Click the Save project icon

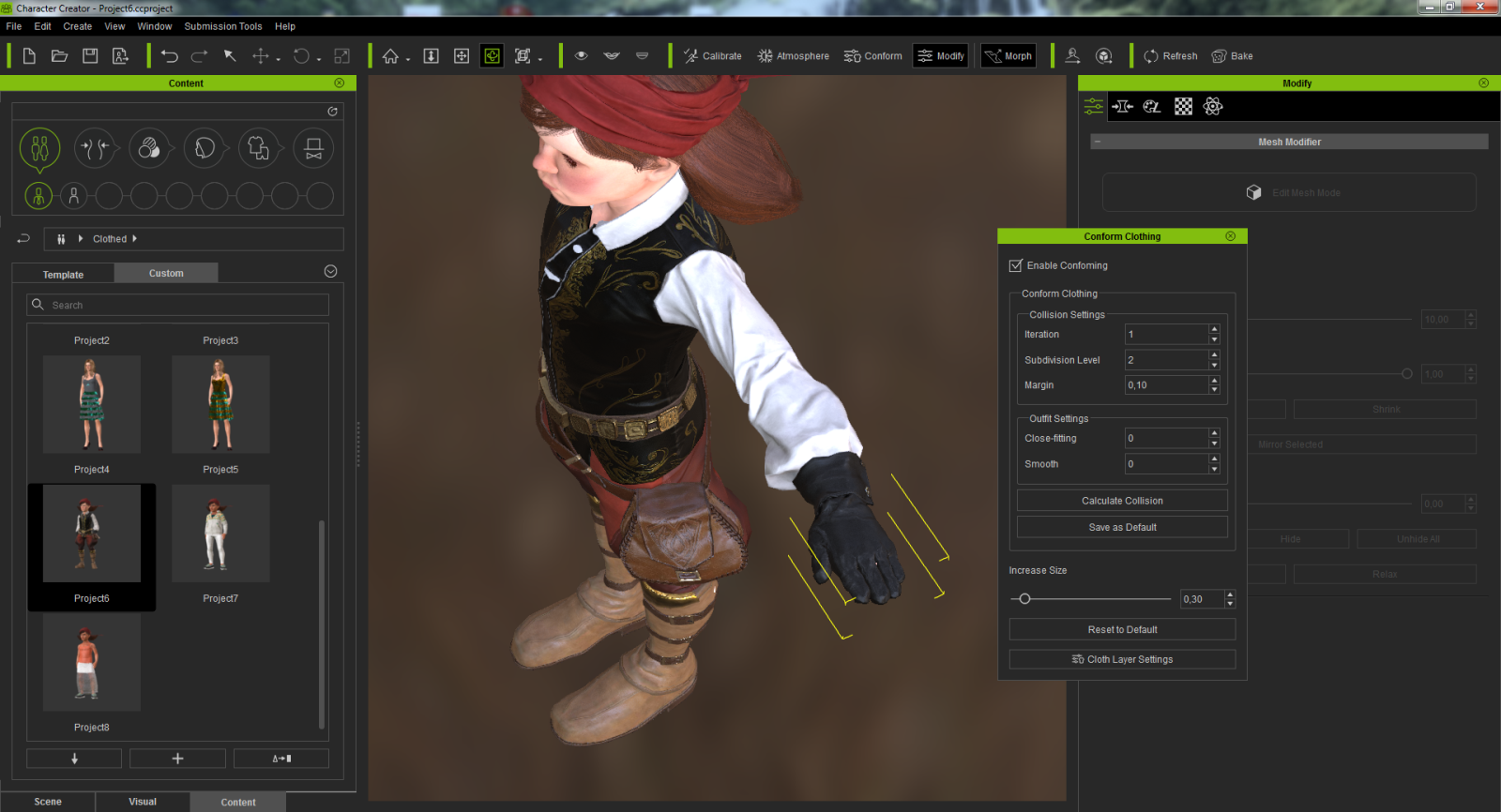90,56
